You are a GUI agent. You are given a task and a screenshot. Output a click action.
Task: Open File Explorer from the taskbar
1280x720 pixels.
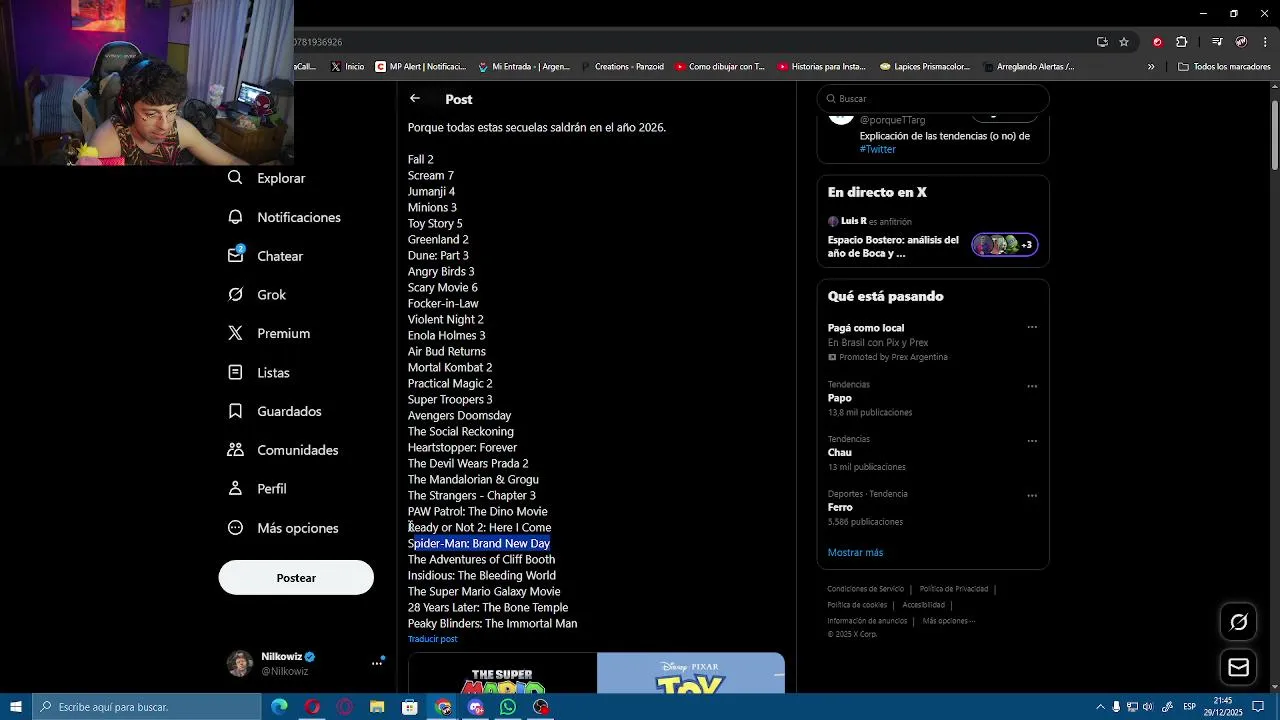click(377, 707)
